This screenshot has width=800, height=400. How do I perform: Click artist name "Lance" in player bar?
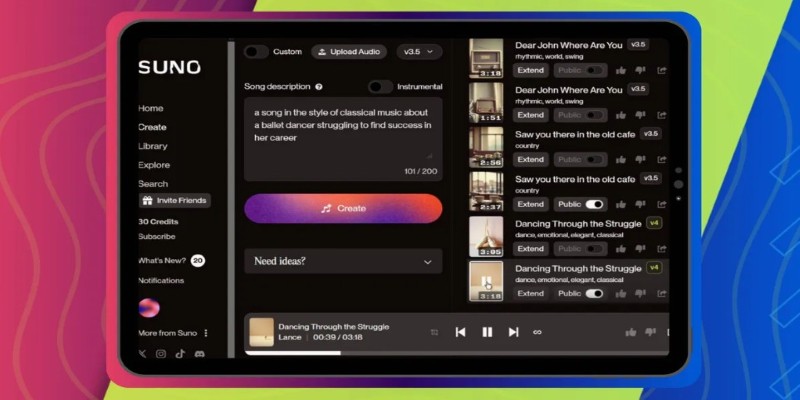pos(290,338)
